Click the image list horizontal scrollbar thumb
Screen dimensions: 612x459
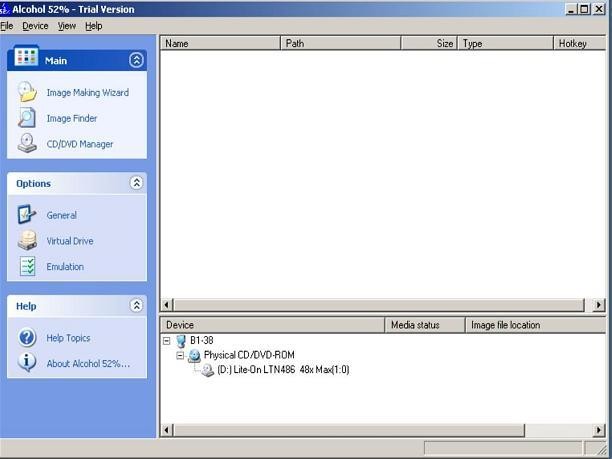tap(379, 304)
